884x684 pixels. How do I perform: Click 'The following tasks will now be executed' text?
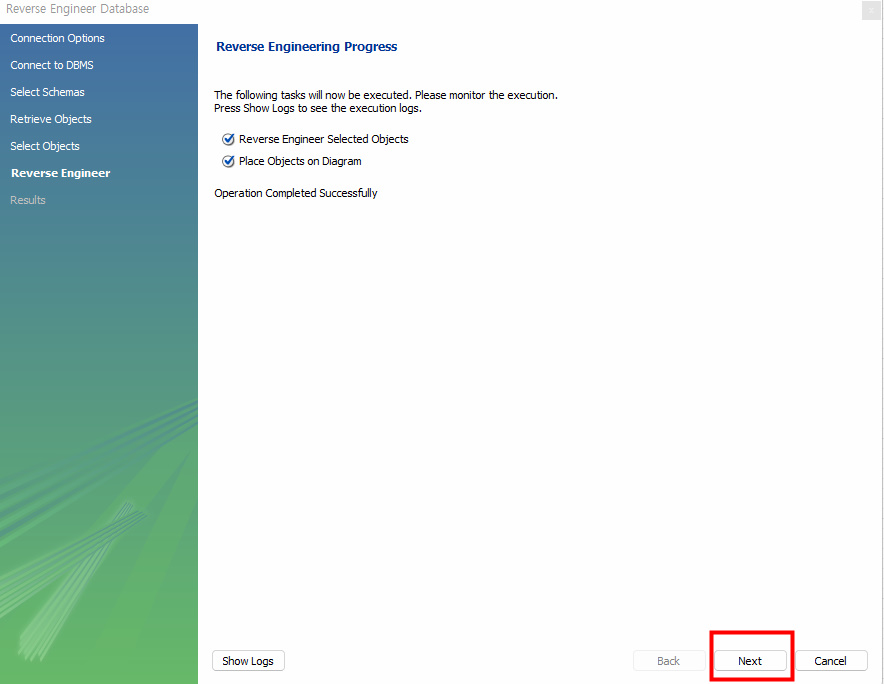tap(386, 95)
